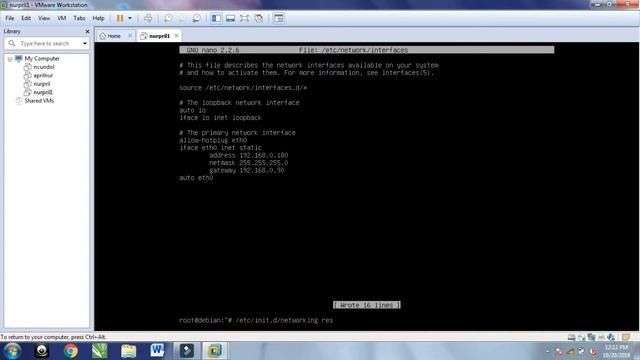Click the thumbnail bar view icon

coord(230,18)
